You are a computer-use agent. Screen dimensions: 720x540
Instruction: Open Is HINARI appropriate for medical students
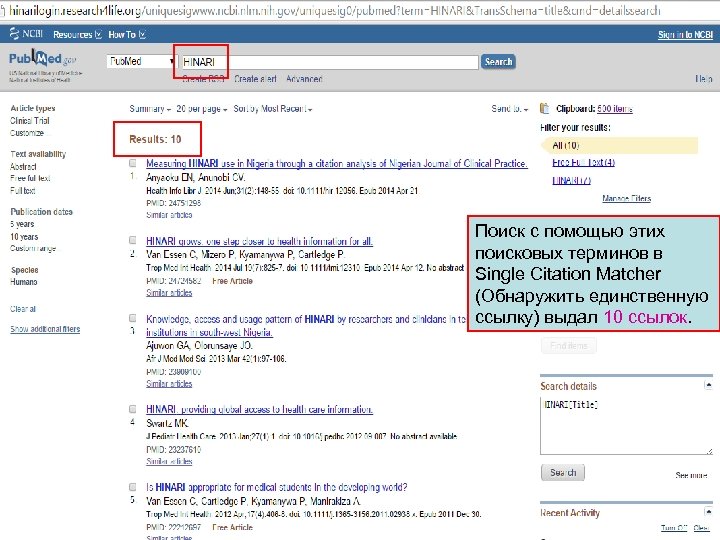(276, 487)
